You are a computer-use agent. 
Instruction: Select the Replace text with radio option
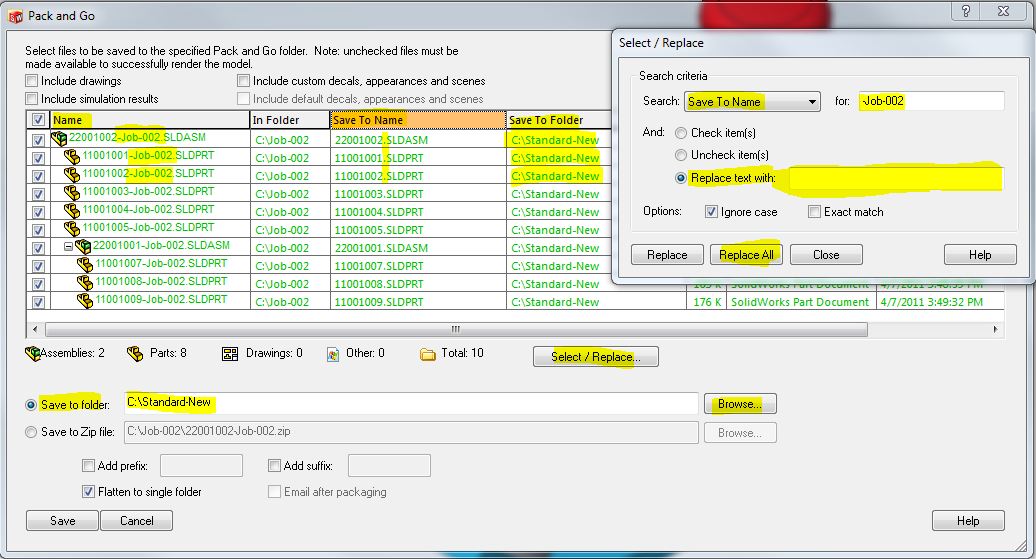pyautogui.click(x=681, y=178)
